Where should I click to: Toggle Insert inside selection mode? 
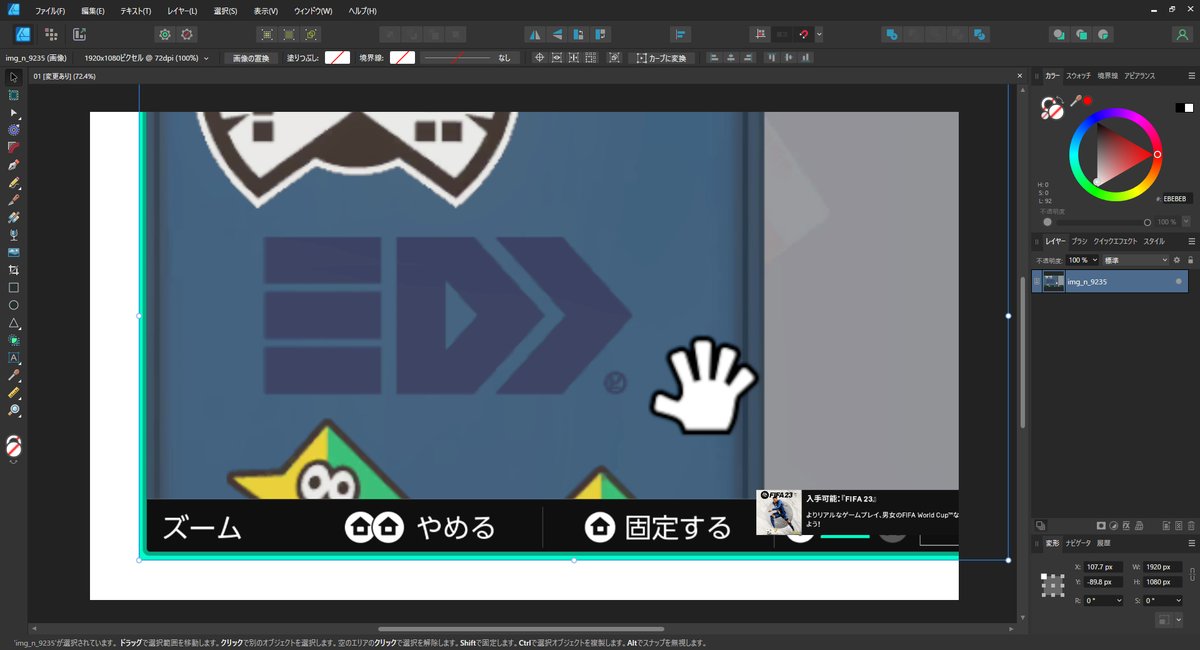point(1103,33)
